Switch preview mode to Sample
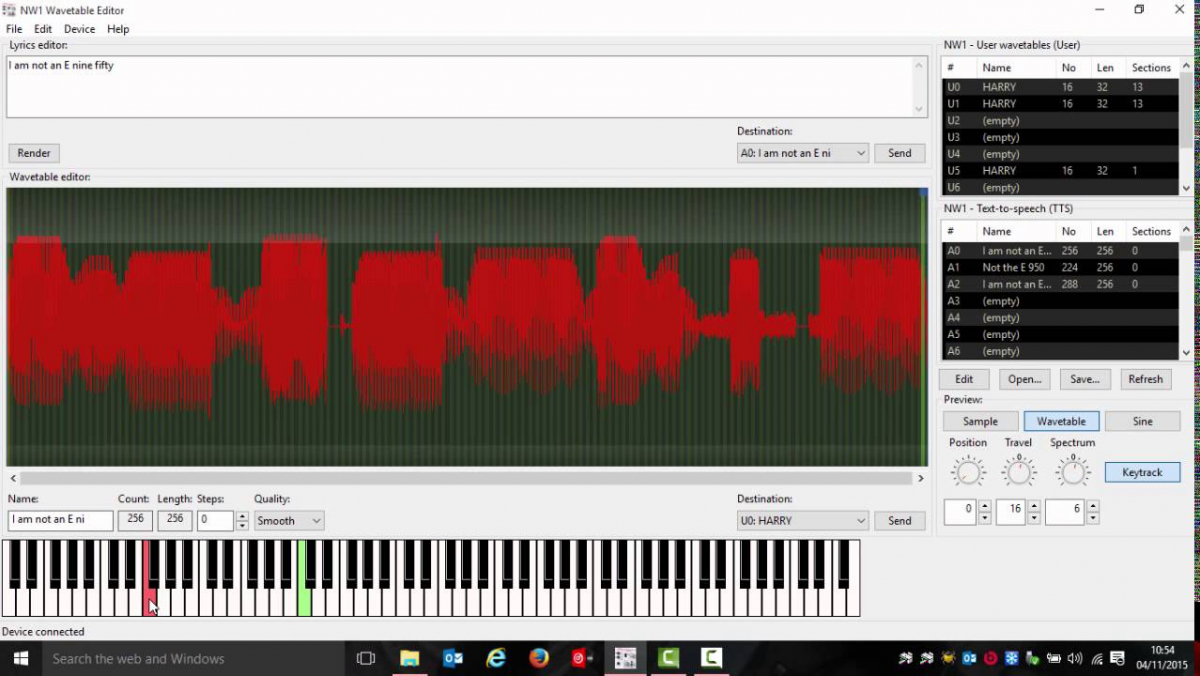The image size is (1200, 676). [980, 421]
